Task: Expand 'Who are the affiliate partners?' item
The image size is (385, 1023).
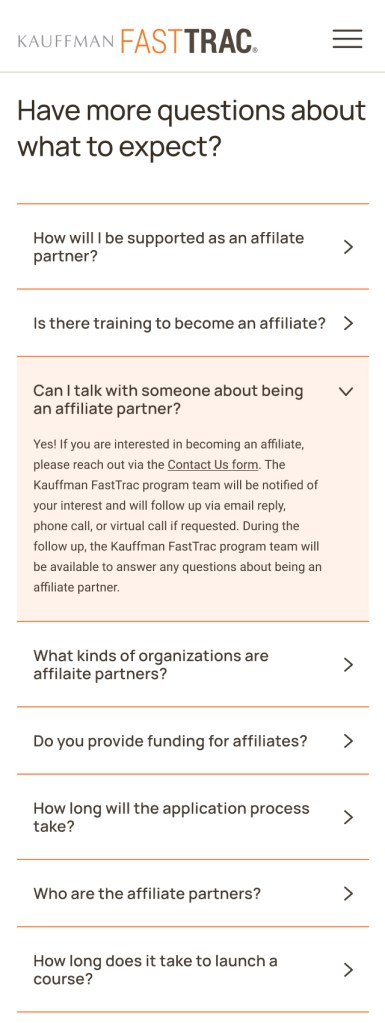Action: tap(192, 893)
